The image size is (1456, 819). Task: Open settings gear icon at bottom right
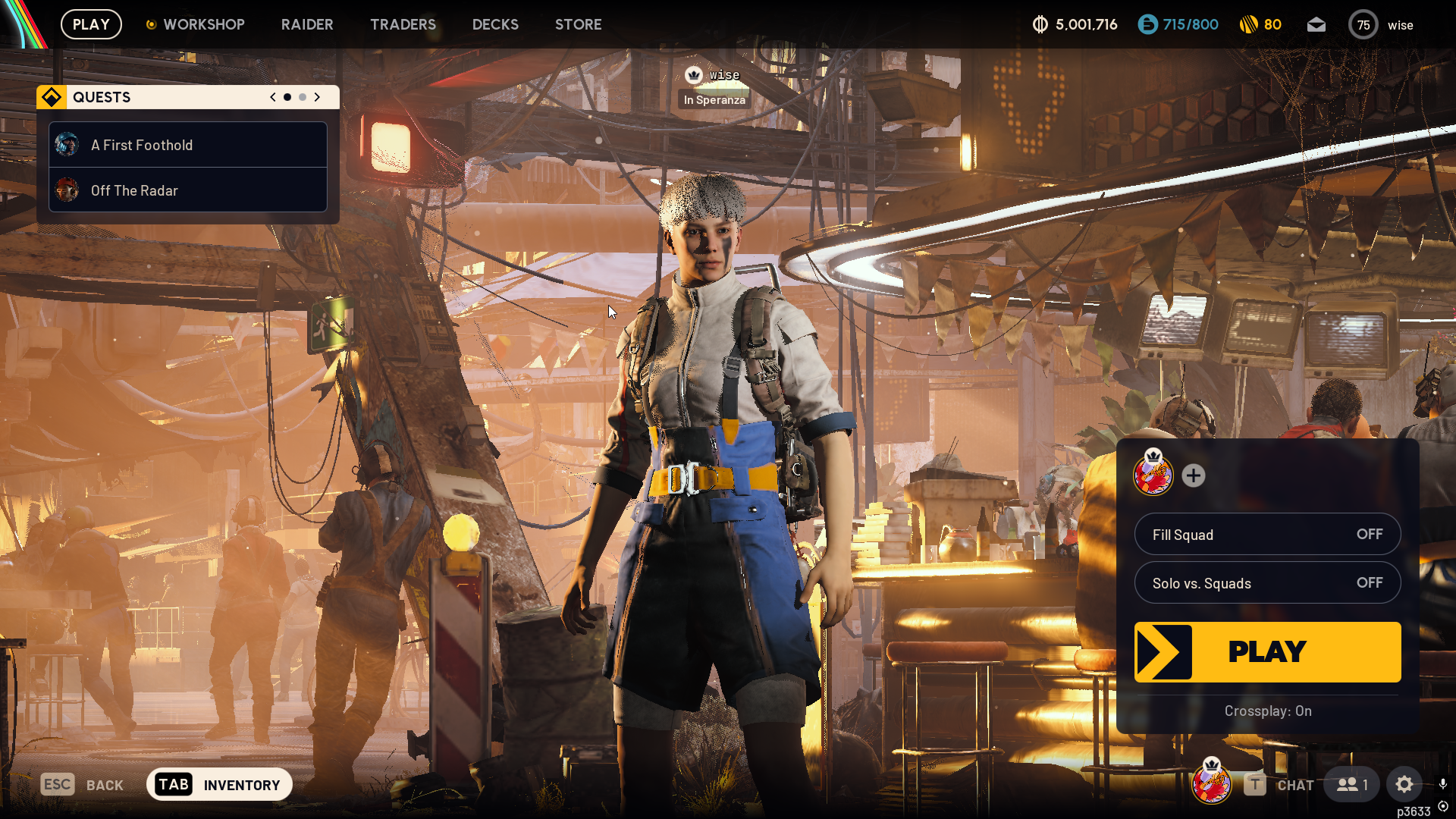point(1404,784)
